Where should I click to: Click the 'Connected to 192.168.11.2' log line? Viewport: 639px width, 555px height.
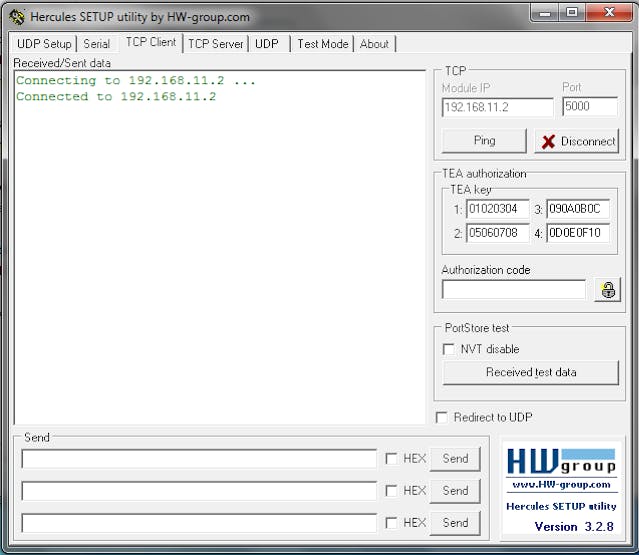(116, 97)
